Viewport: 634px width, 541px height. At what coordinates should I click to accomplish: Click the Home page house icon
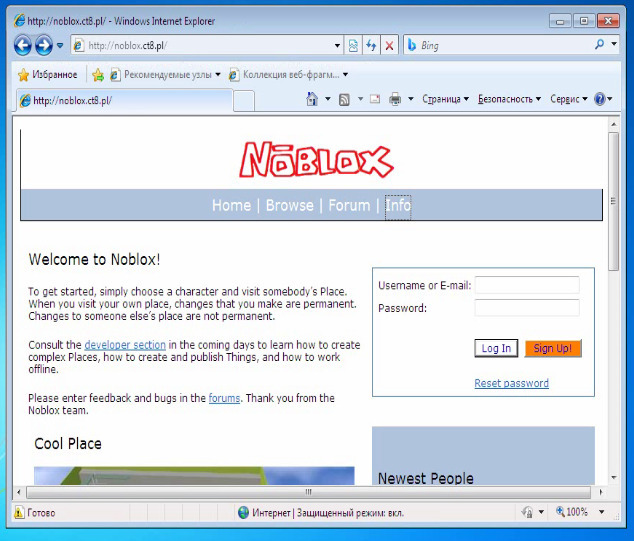312,99
